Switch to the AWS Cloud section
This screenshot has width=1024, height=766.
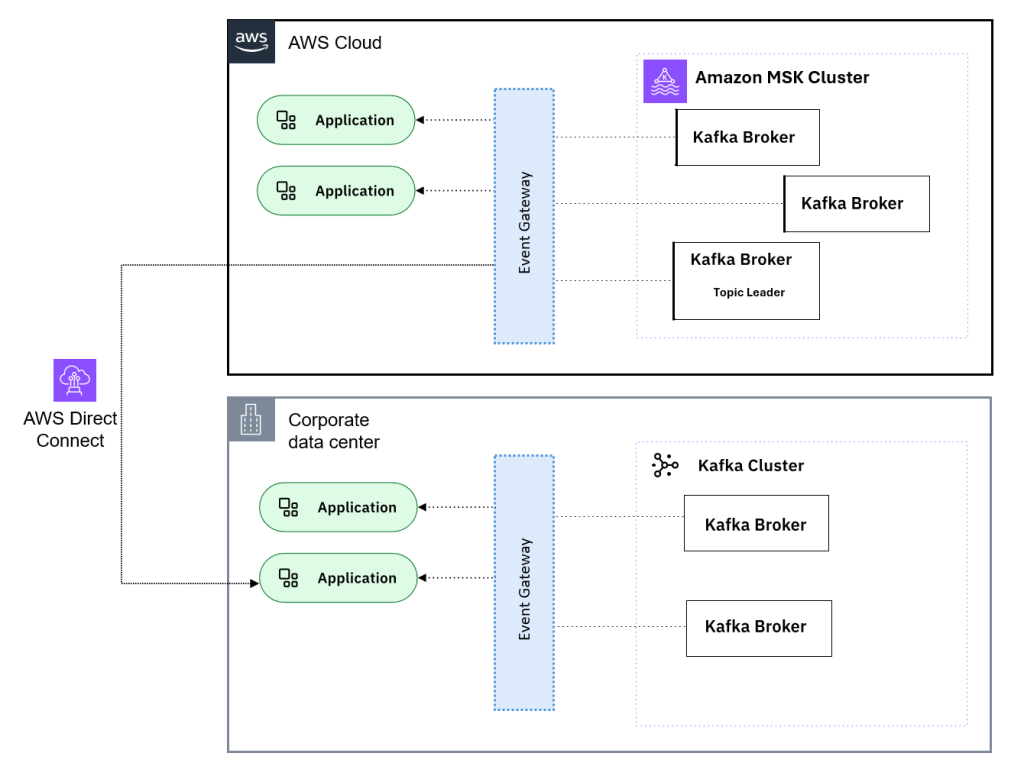(334, 43)
